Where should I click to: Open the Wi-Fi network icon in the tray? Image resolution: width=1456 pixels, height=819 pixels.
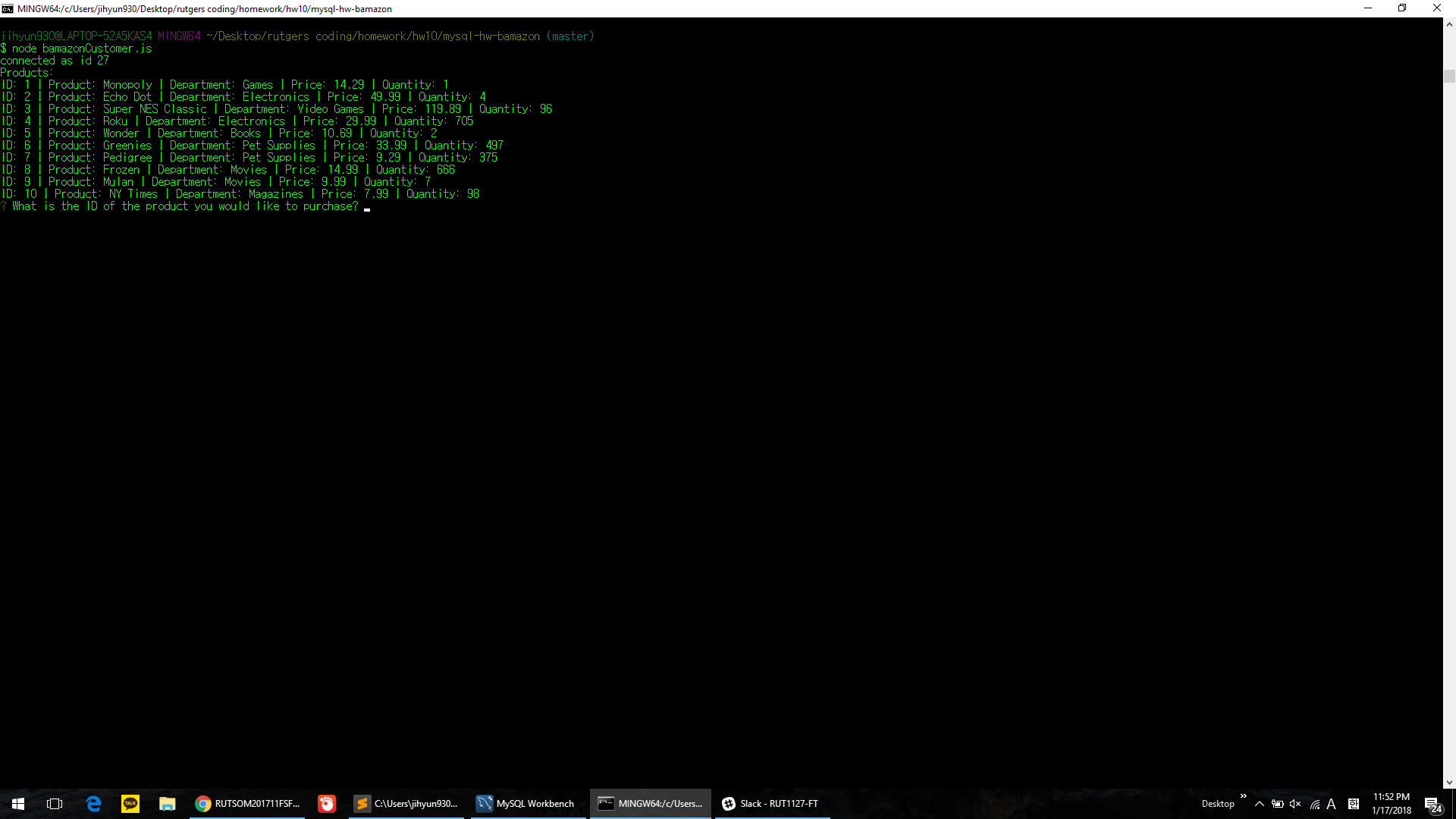1313,803
